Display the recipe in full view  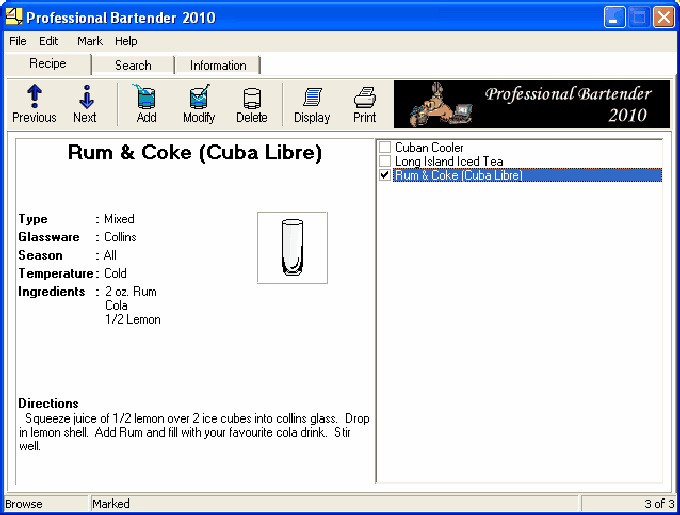312,104
